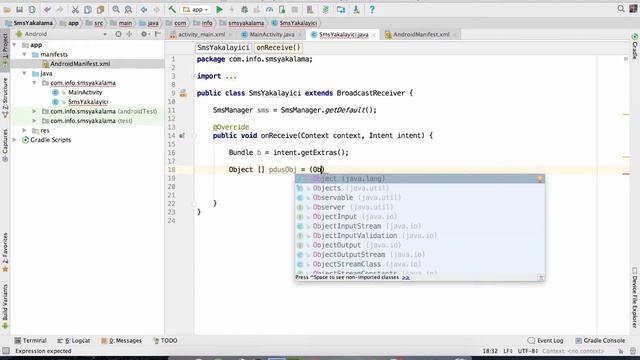Run the app with green play button
This screenshot has height=360, width=640.
[x=219, y=9]
